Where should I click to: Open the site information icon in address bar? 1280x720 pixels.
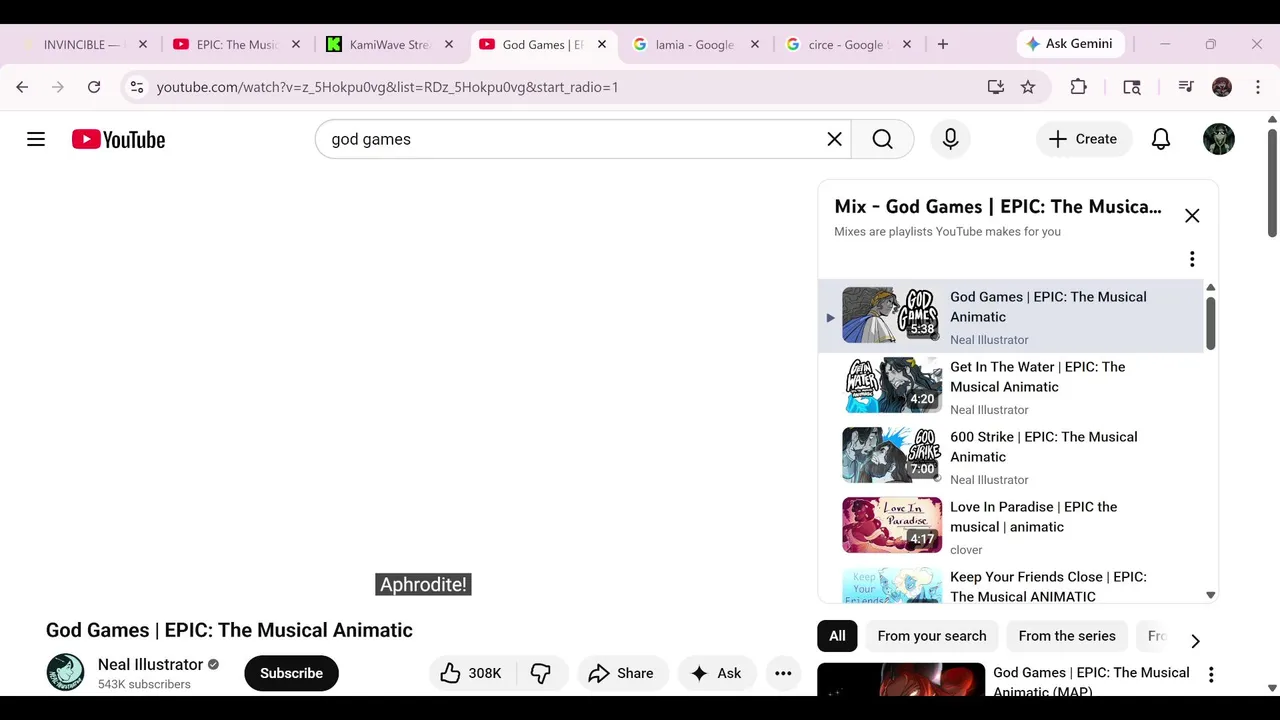coord(137,87)
